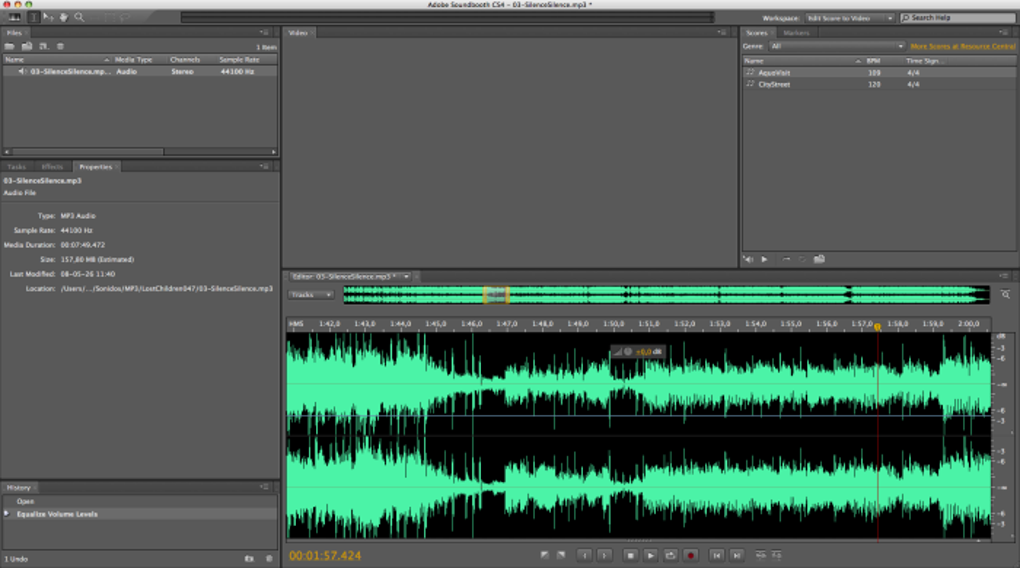This screenshot has width=1020, height=568.
Task: Click the Stop button in transport controls
Action: coord(630,555)
